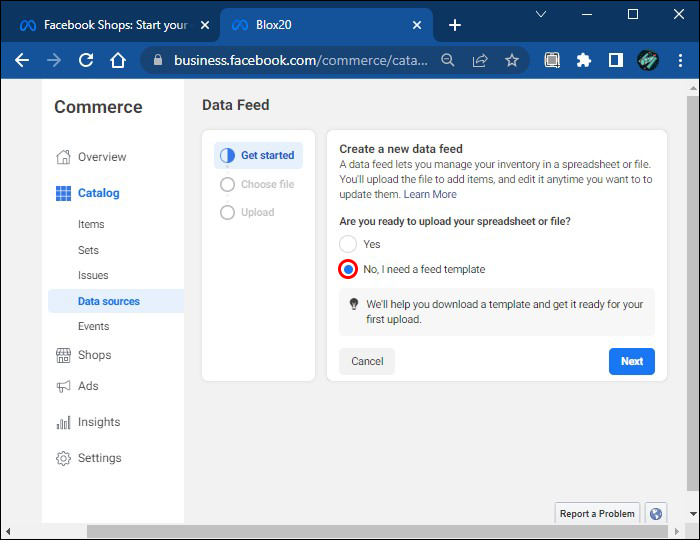Bookmark page with star icon

[x=512, y=60]
